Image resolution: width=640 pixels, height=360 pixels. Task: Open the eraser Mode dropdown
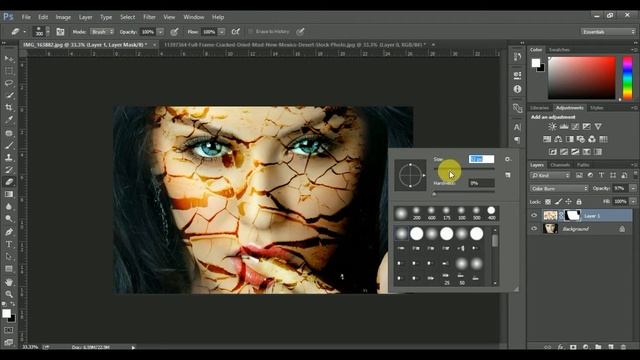click(102, 31)
